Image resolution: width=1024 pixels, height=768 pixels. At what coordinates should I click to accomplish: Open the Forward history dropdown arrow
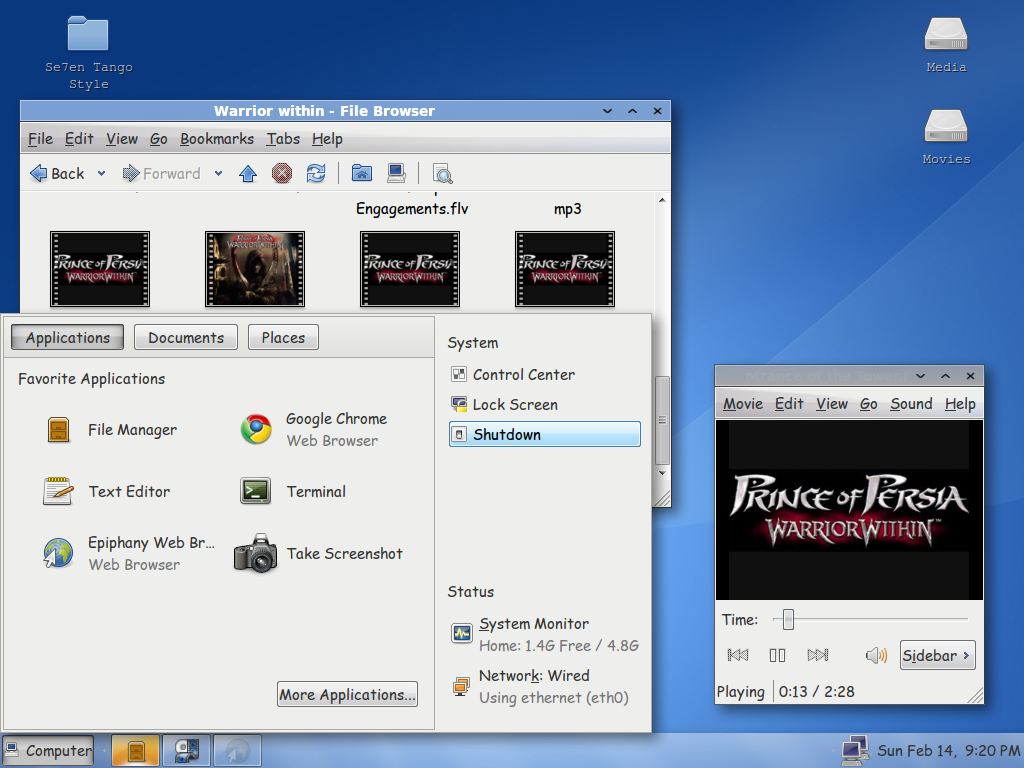coord(218,174)
